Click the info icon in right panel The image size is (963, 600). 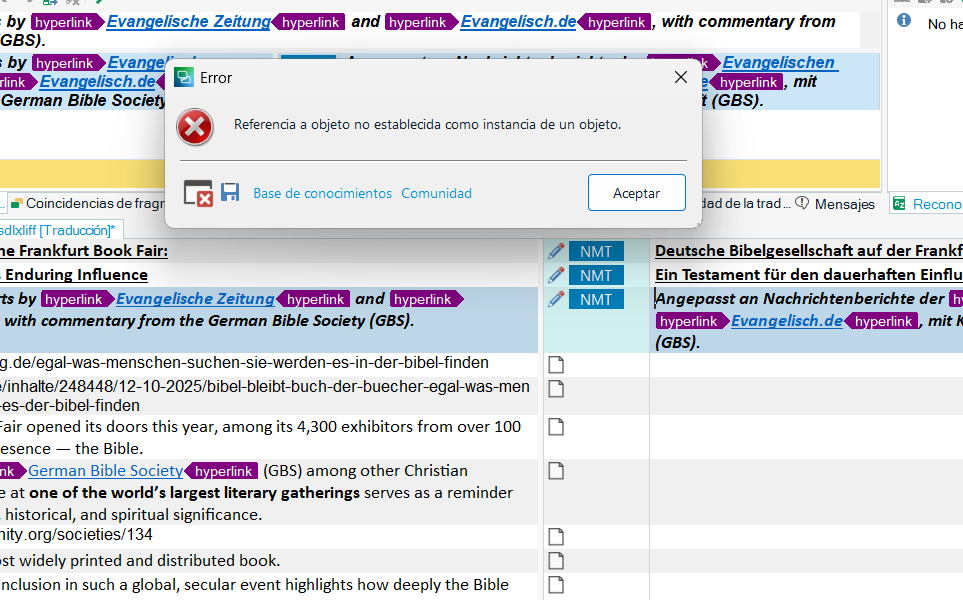pyautogui.click(x=904, y=20)
